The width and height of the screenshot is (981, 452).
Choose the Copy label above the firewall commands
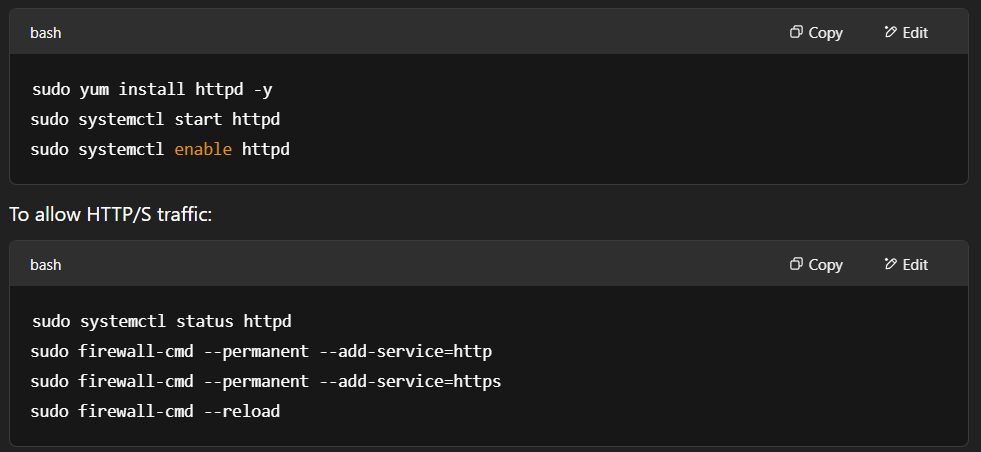pos(825,265)
